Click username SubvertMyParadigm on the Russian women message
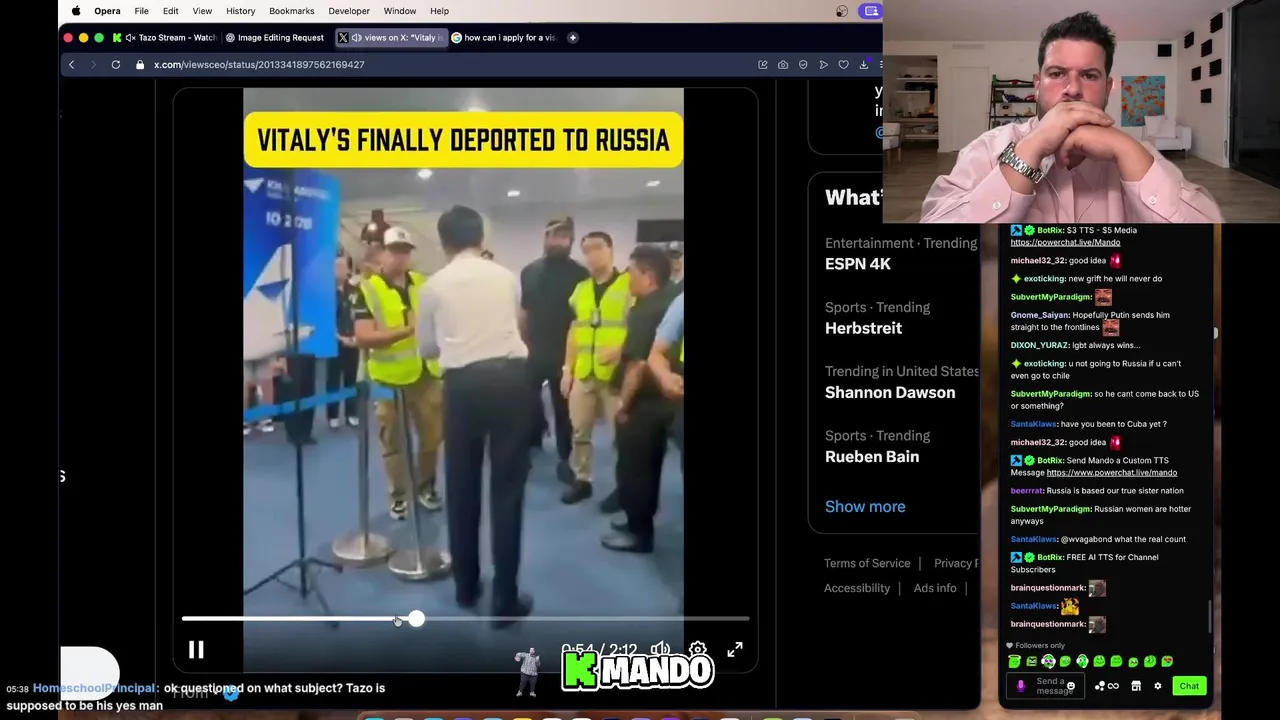The image size is (1280, 720). [1051, 509]
